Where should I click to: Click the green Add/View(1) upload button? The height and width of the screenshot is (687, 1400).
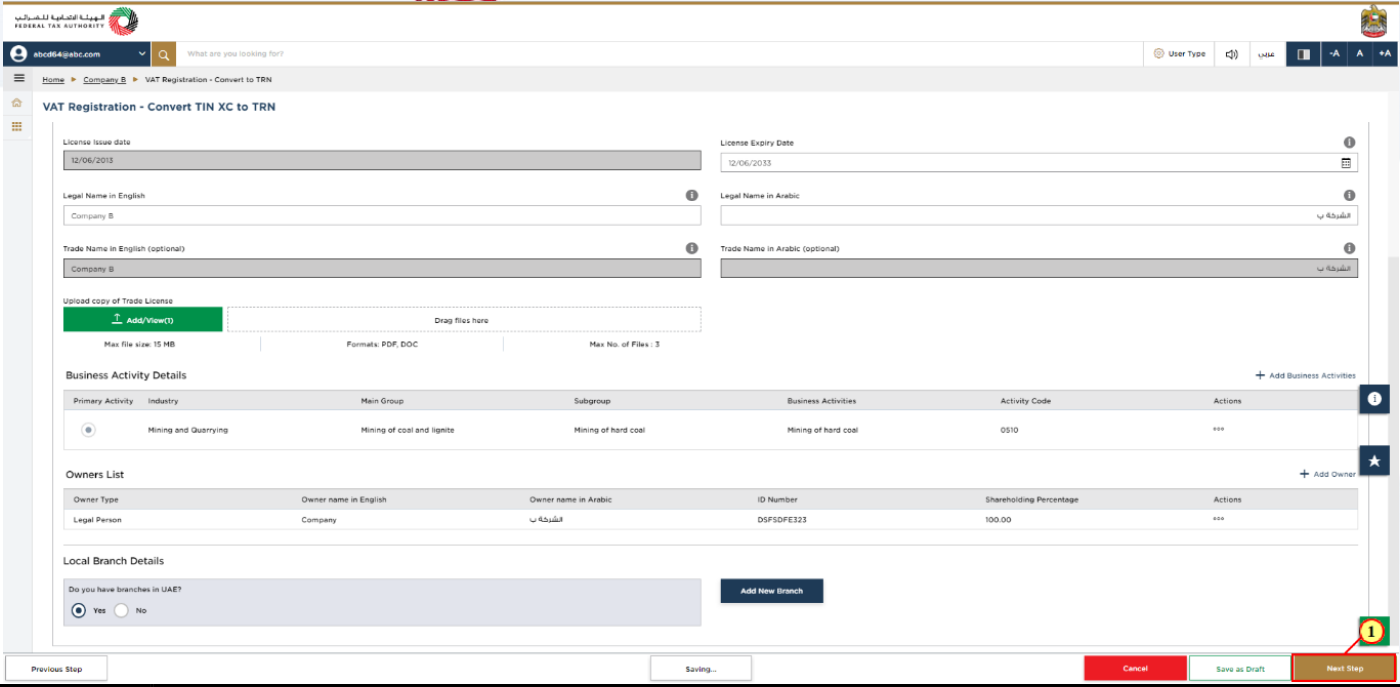tap(143, 319)
